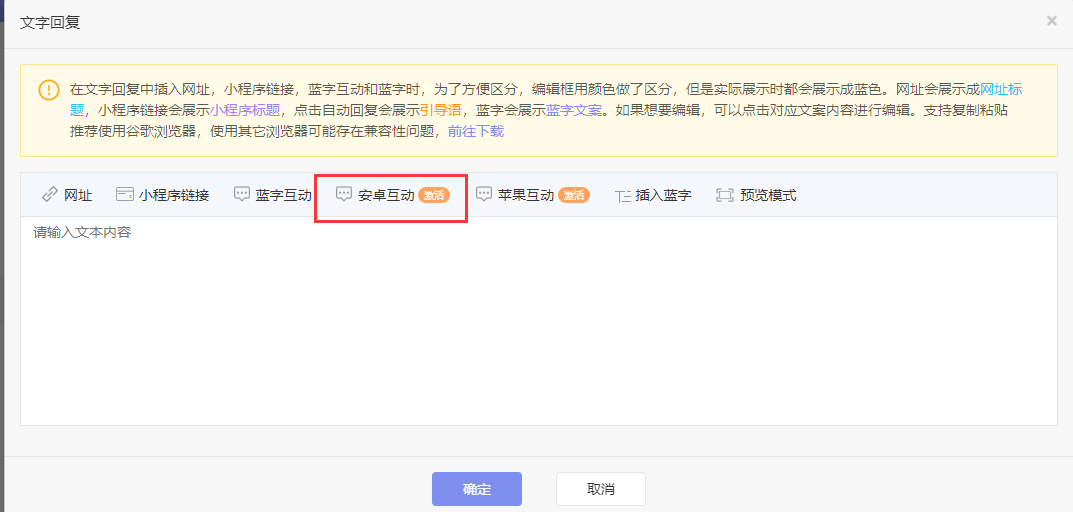The image size is (1073, 512).
Task: Click the 蓝字文案 sample text
Action: [574, 110]
